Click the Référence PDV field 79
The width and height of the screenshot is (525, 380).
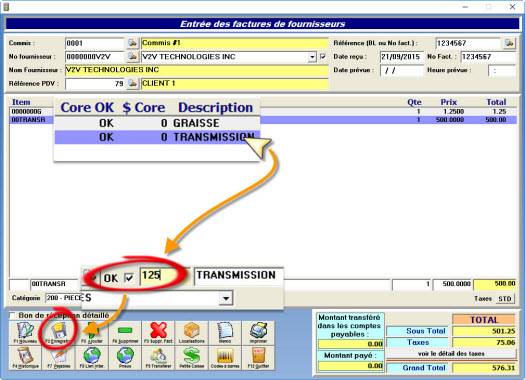click(95, 83)
